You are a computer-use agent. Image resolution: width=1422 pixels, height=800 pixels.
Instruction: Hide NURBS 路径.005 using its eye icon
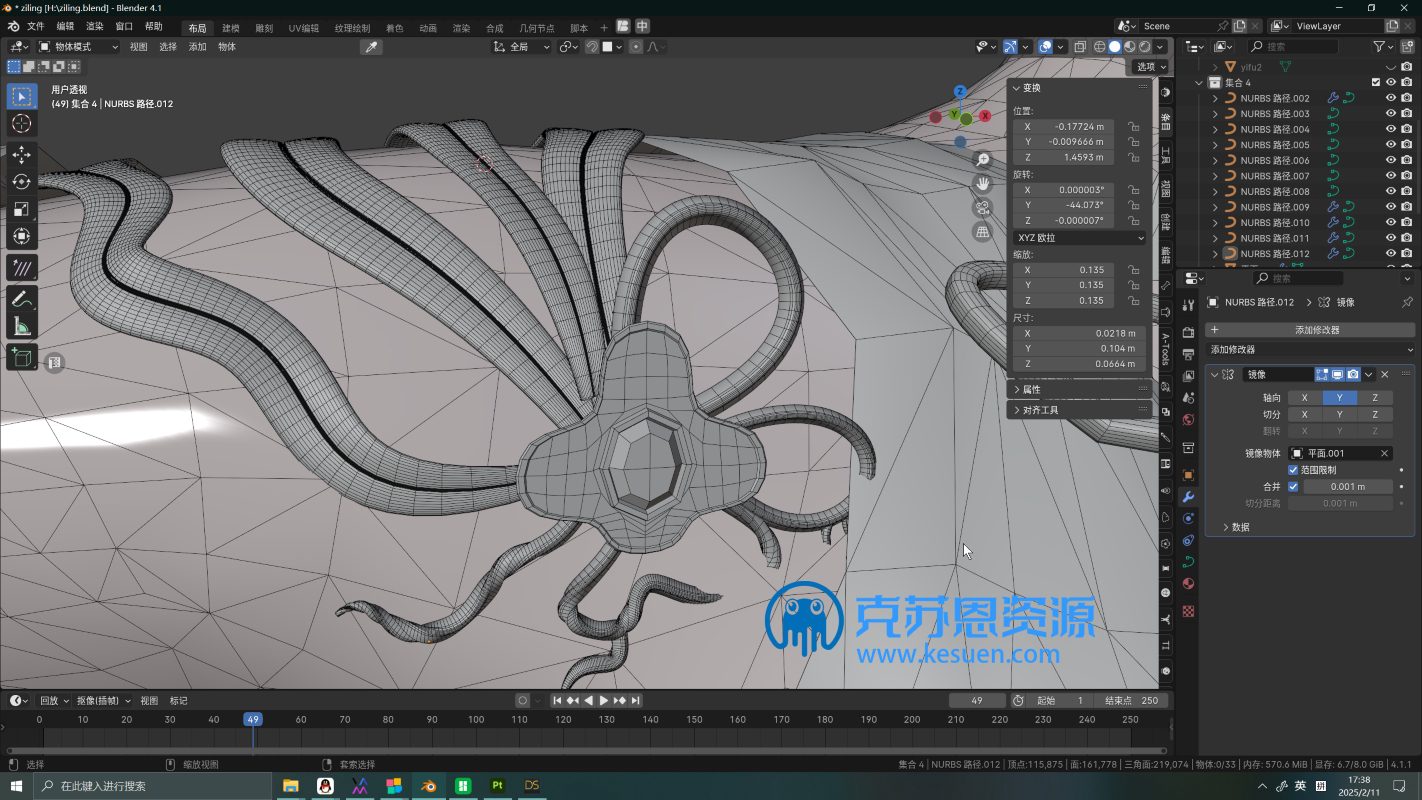tap(1390, 145)
